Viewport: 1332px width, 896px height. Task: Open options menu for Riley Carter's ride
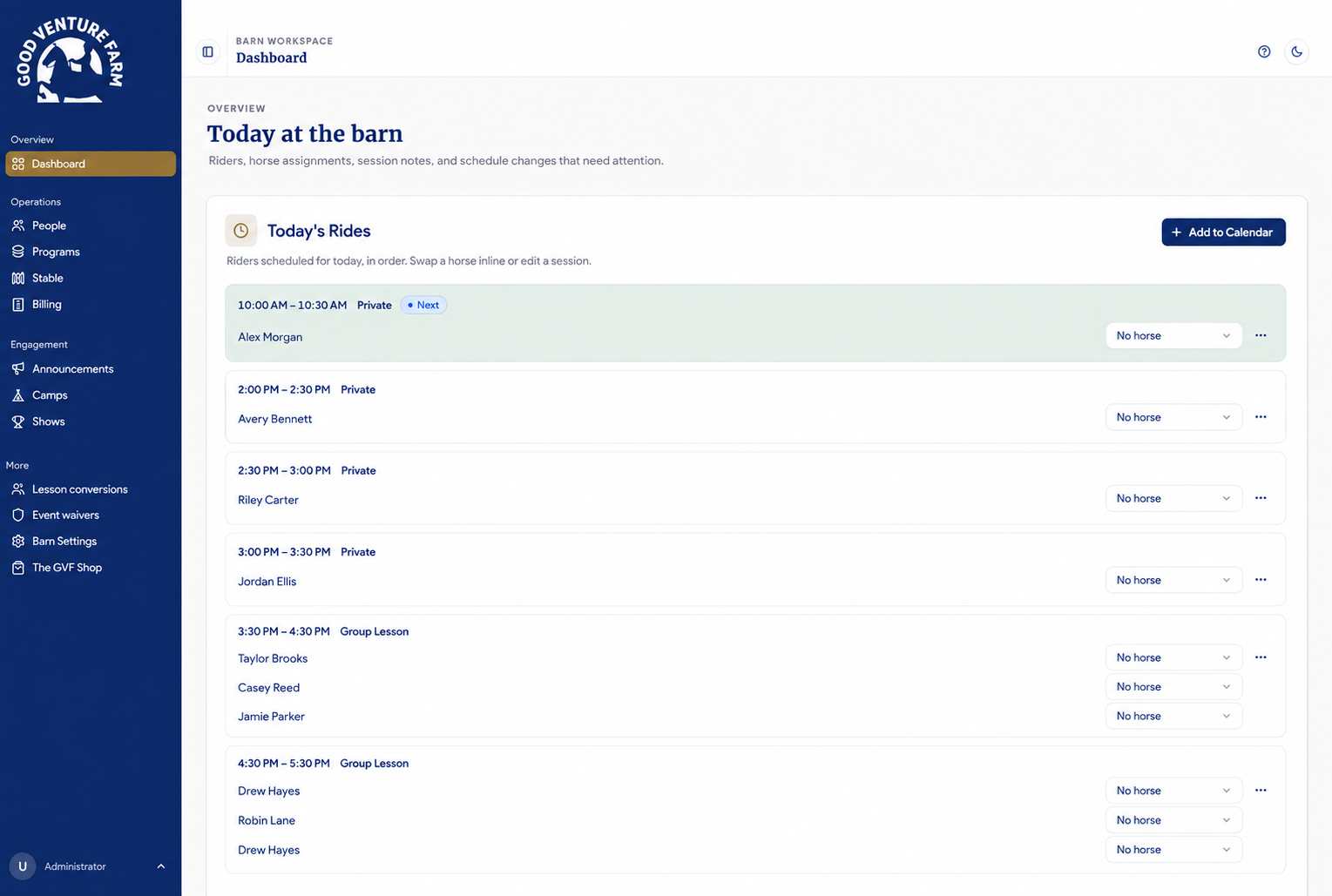tap(1261, 498)
